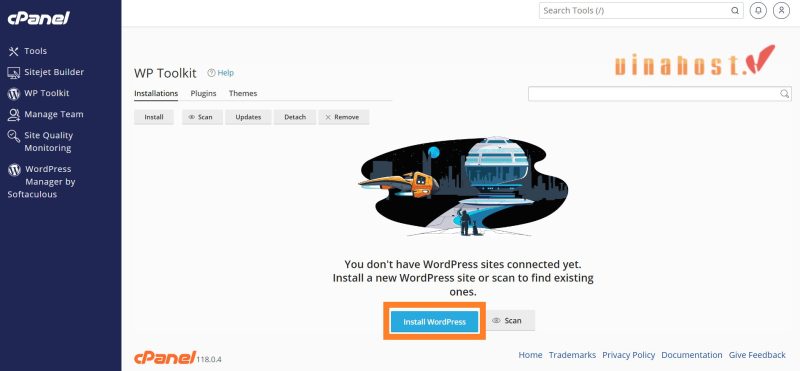Click the WP Toolkit search magnifier icon
800x371 pixels.
[x=784, y=93]
